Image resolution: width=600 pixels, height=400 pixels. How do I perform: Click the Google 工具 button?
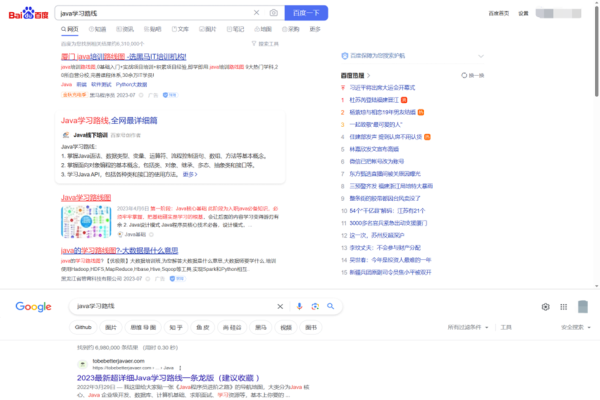[506, 327]
